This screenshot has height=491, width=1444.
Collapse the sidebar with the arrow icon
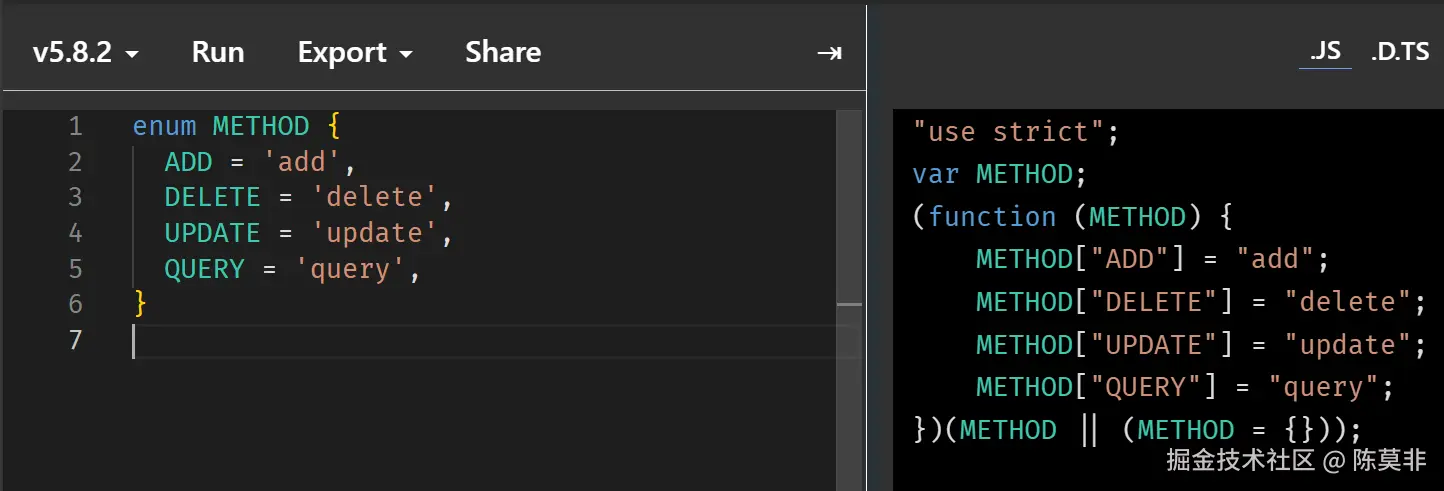829,53
